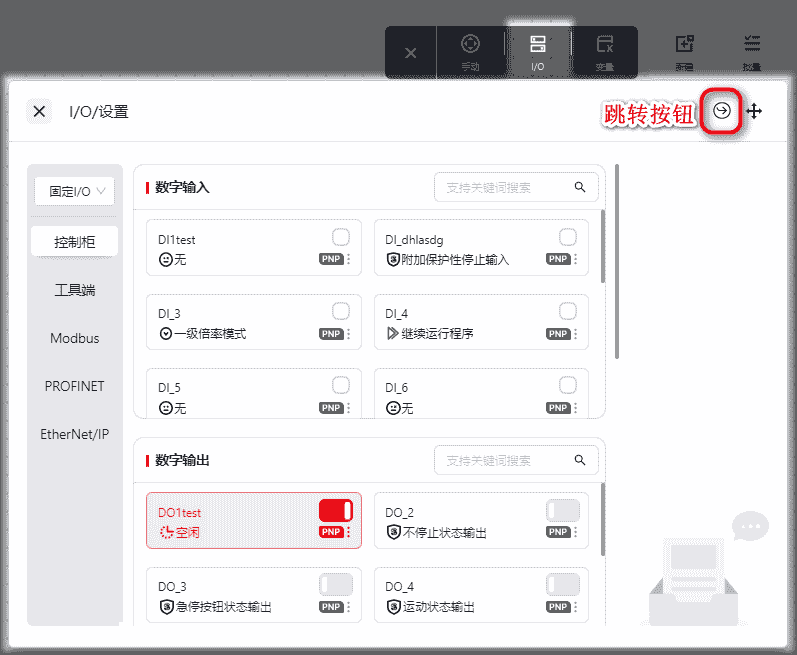Screen dimensions: 797x655
Task: Toggle the DO_4 motion status output switch
Action: (x=563, y=584)
